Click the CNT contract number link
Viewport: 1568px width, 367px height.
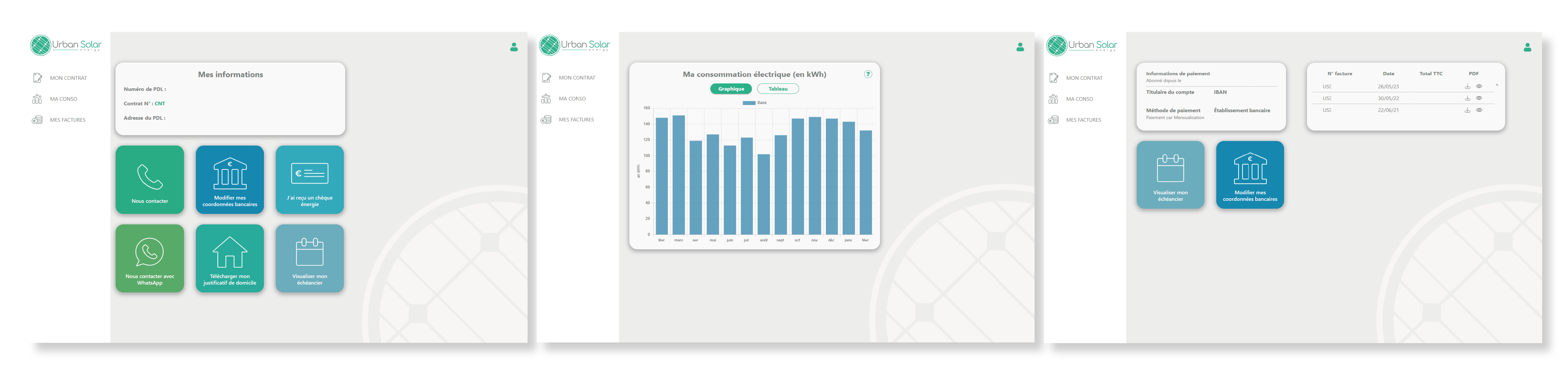tap(159, 103)
